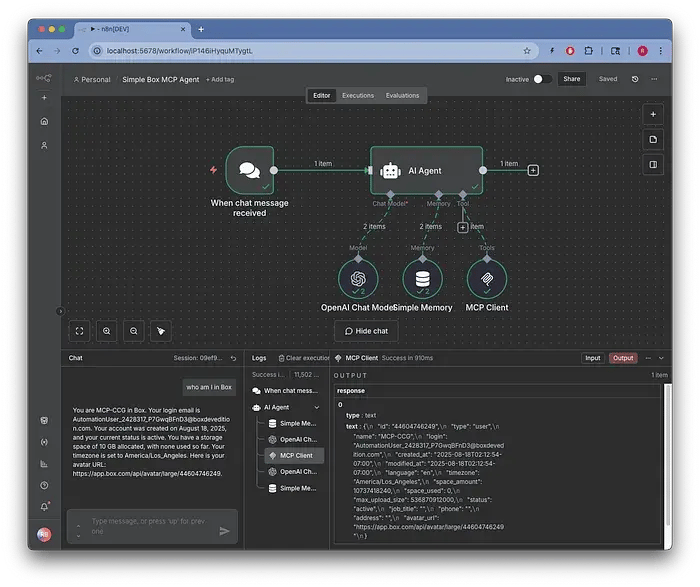The height and width of the screenshot is (587, 700).
Task: Select the second OpenAI Ch... log entry
Action: (295, 471)
